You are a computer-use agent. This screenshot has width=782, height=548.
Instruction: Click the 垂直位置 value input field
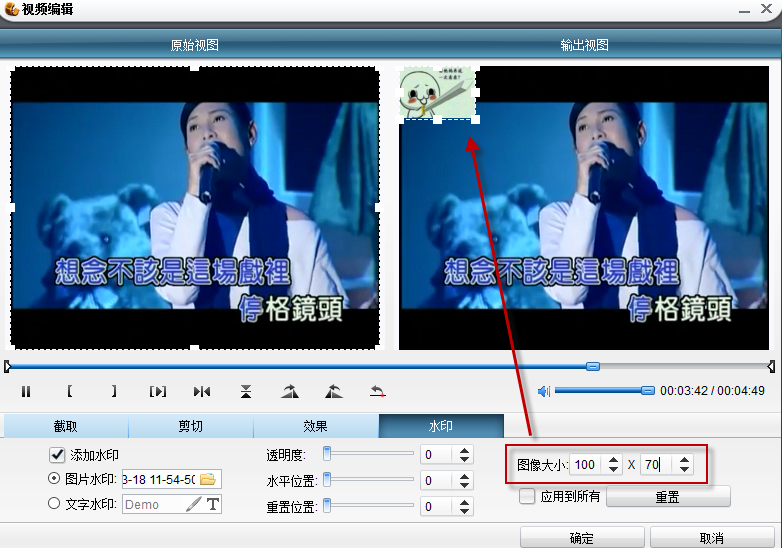(x=438, y=507)
